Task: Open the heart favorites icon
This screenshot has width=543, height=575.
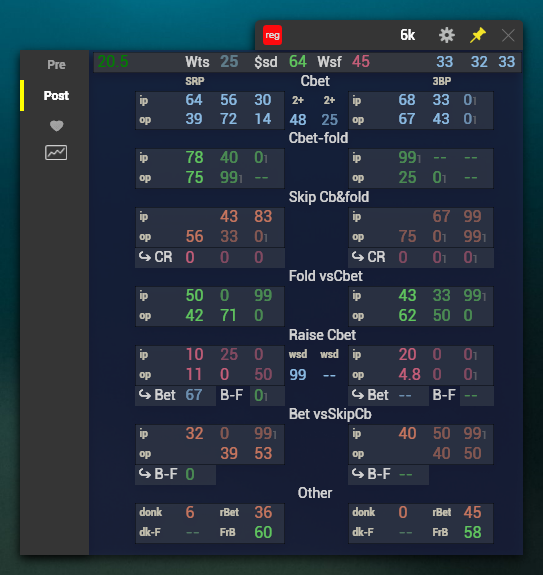Action: [x=56, y=126]
